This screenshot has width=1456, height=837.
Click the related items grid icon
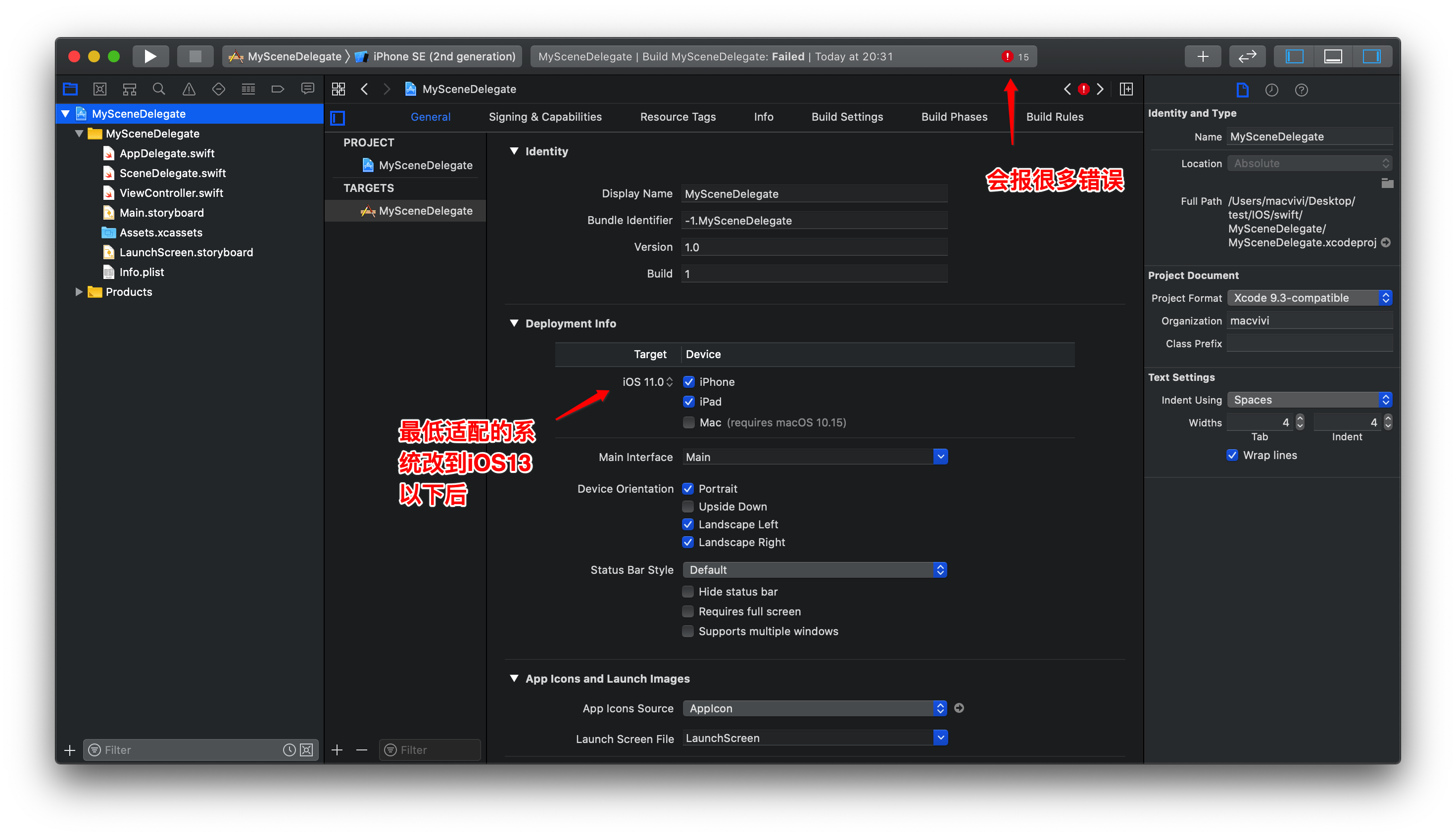(339, 89)
